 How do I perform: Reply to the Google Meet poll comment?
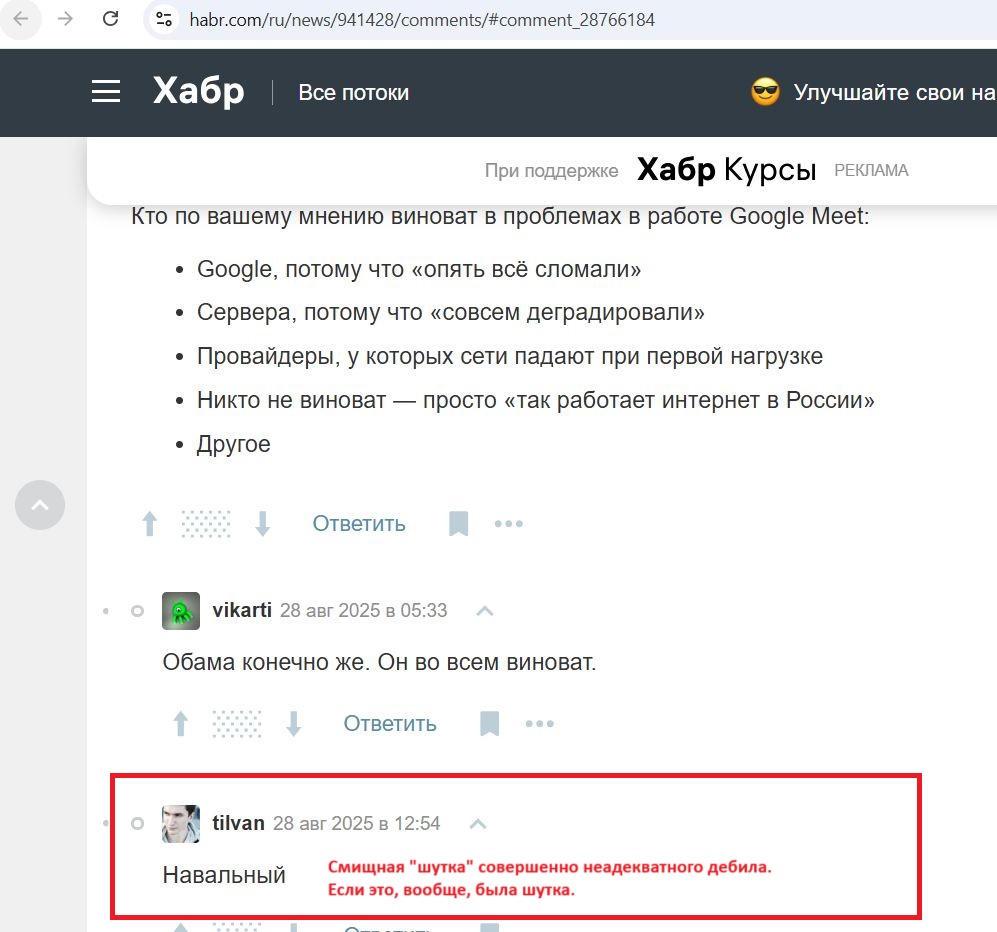pos(358,524)
